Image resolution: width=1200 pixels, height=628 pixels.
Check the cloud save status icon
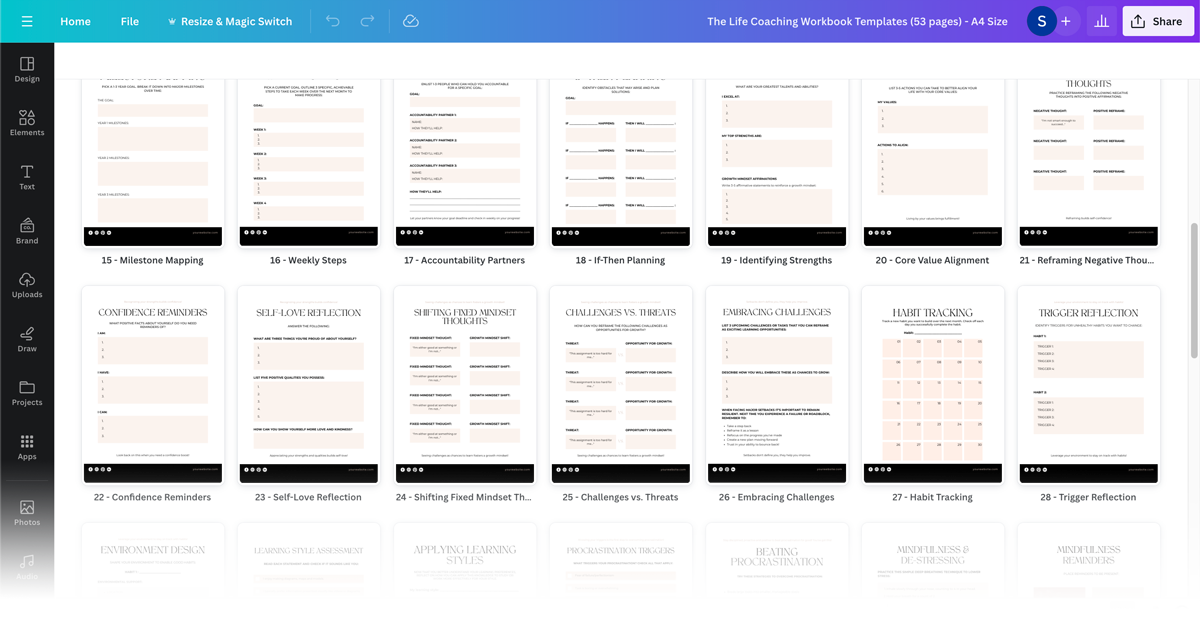tap(410, 21)
